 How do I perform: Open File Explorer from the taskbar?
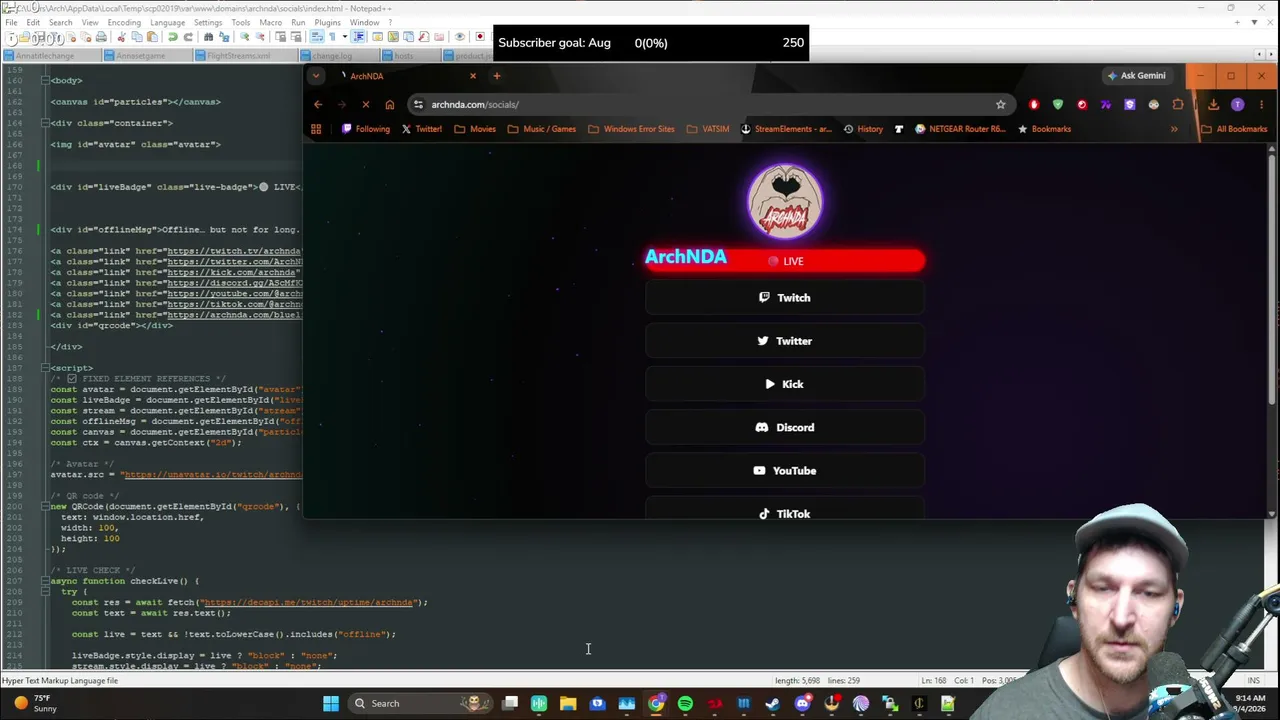point(568,703)
